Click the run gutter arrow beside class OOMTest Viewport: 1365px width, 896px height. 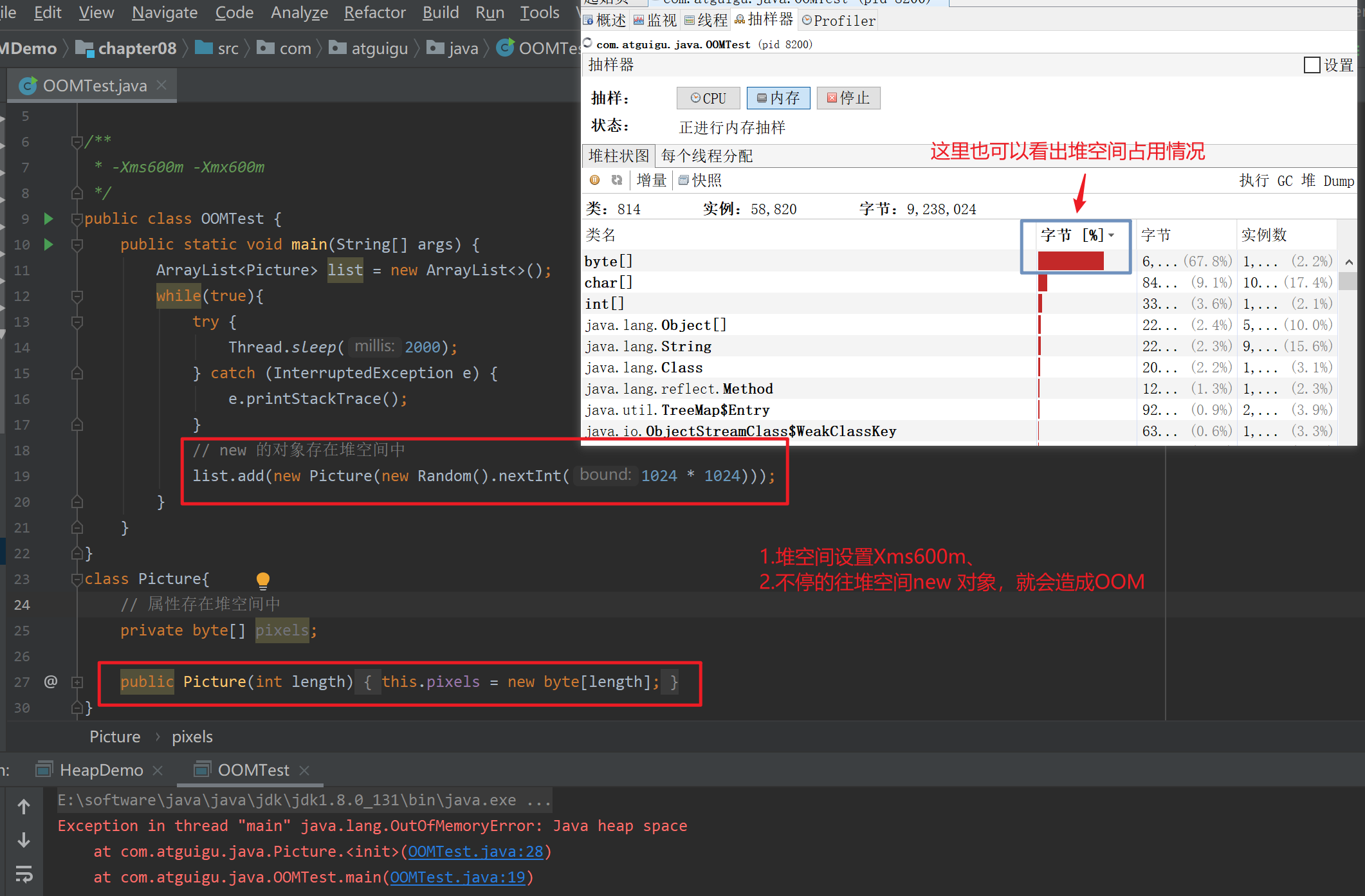[48, 219]
